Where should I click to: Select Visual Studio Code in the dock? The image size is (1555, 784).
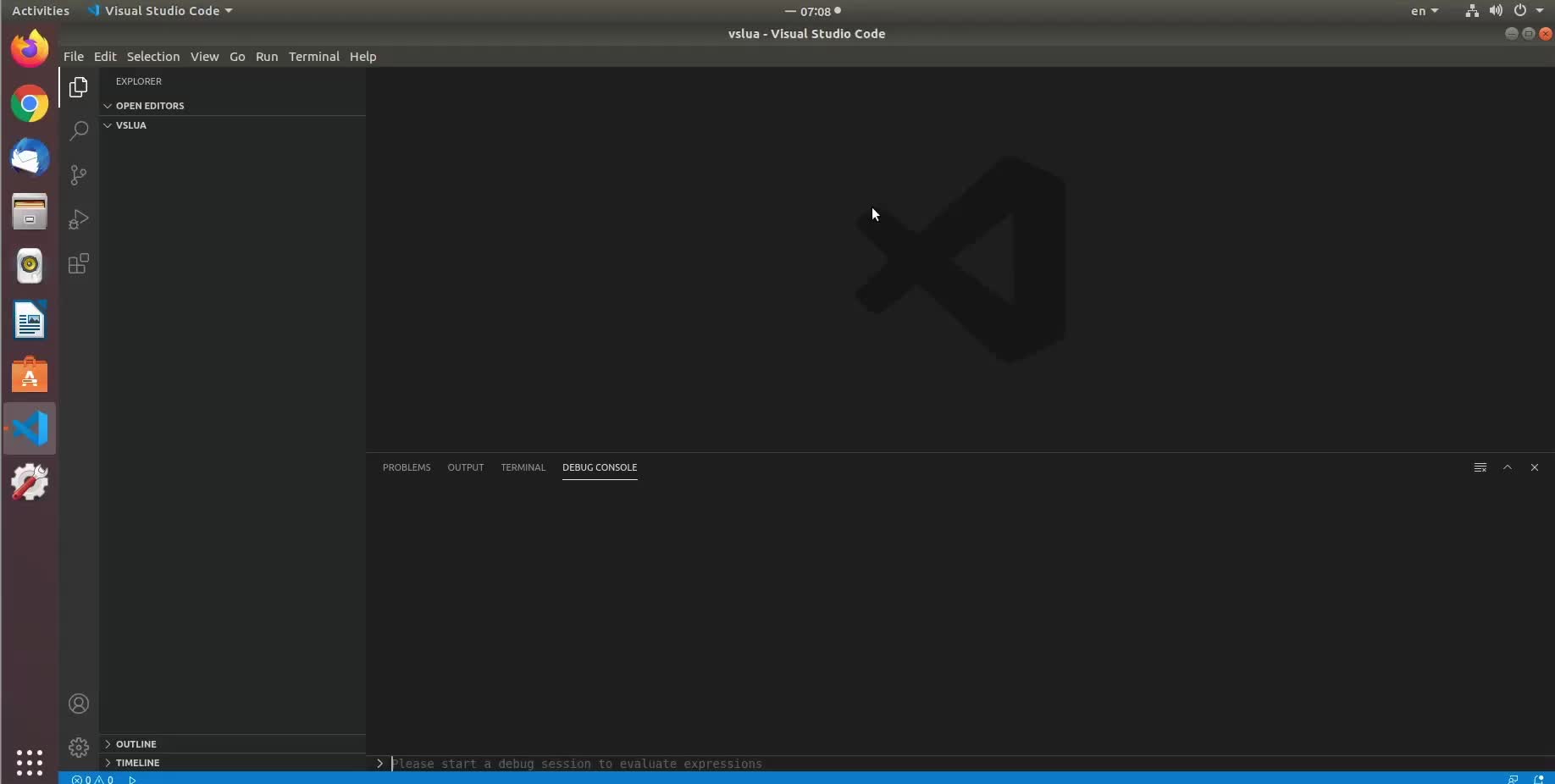[30, 428]
